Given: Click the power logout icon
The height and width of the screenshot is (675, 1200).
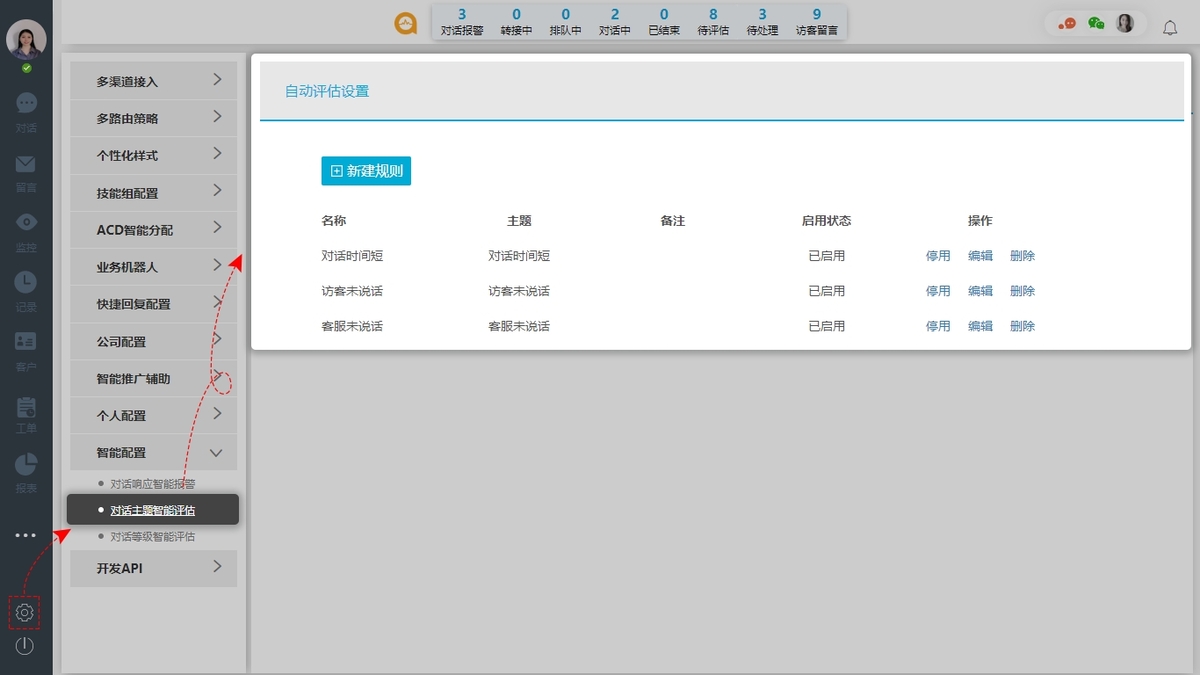Looking at the screenshot, I should click(25, 646).
